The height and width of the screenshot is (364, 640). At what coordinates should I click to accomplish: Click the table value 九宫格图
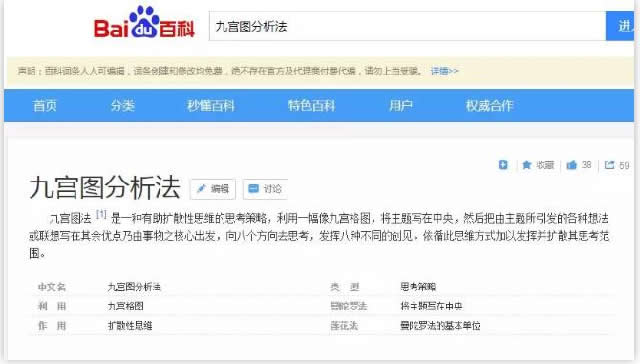point(125,306)
